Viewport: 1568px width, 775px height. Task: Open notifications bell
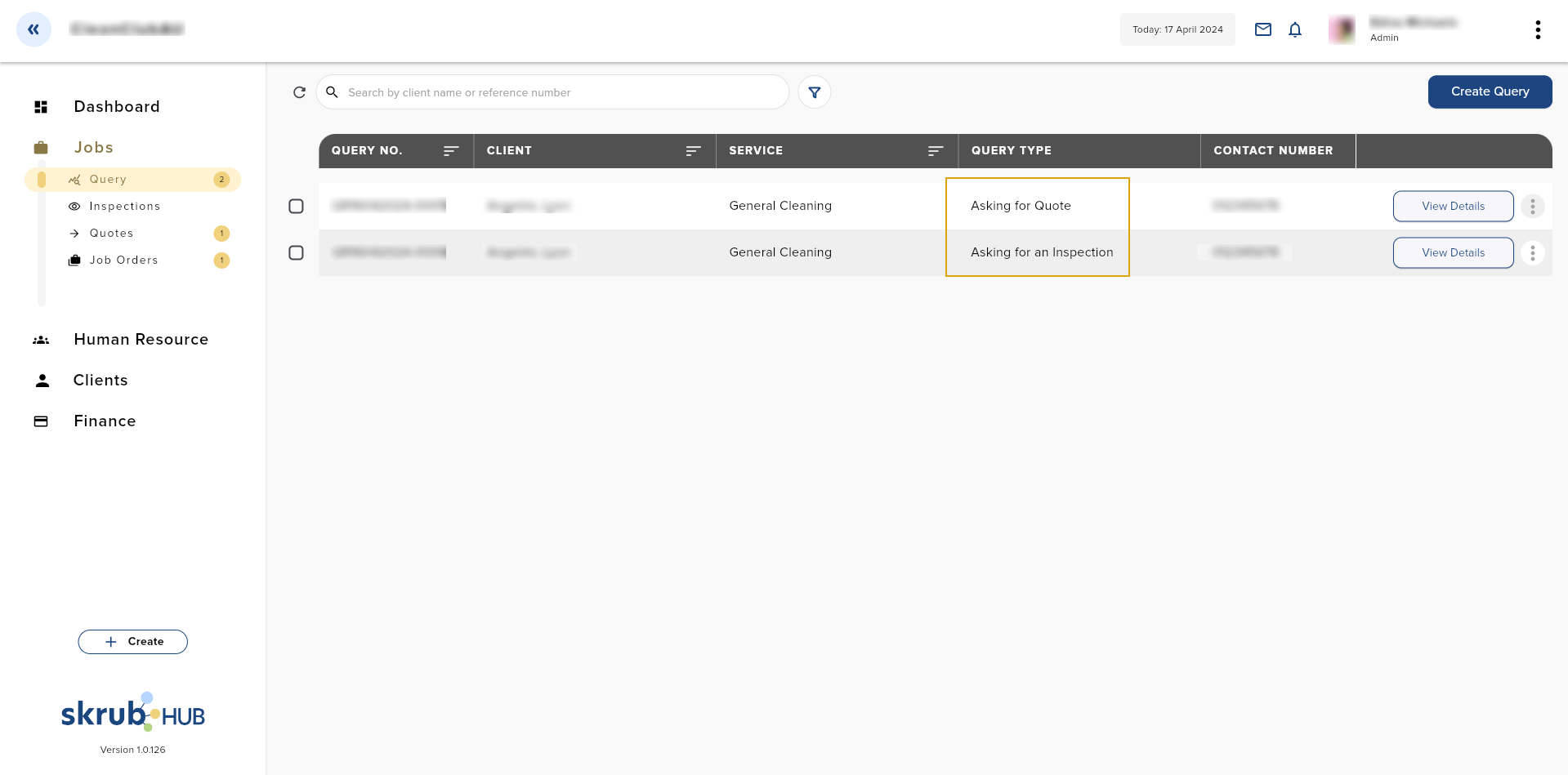pyautogui.click(x=1294, y=29)
